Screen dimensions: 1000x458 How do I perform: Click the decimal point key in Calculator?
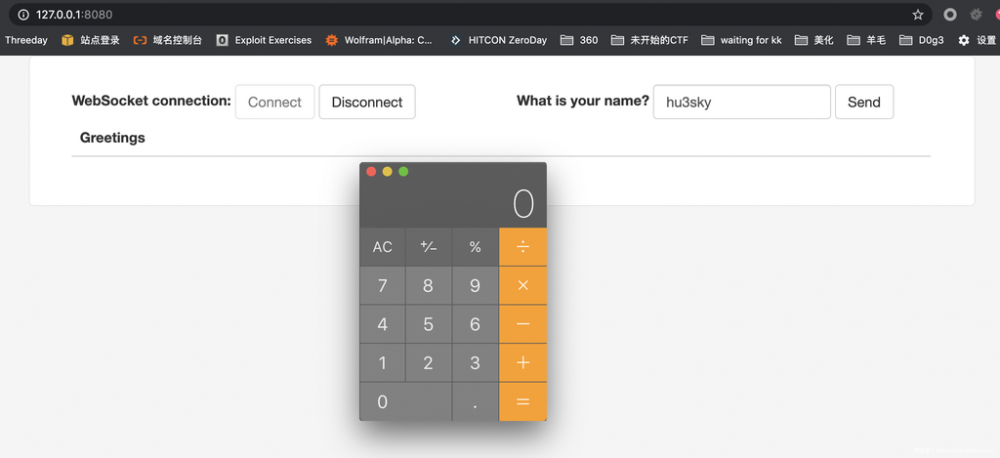(x=475, y=402)
